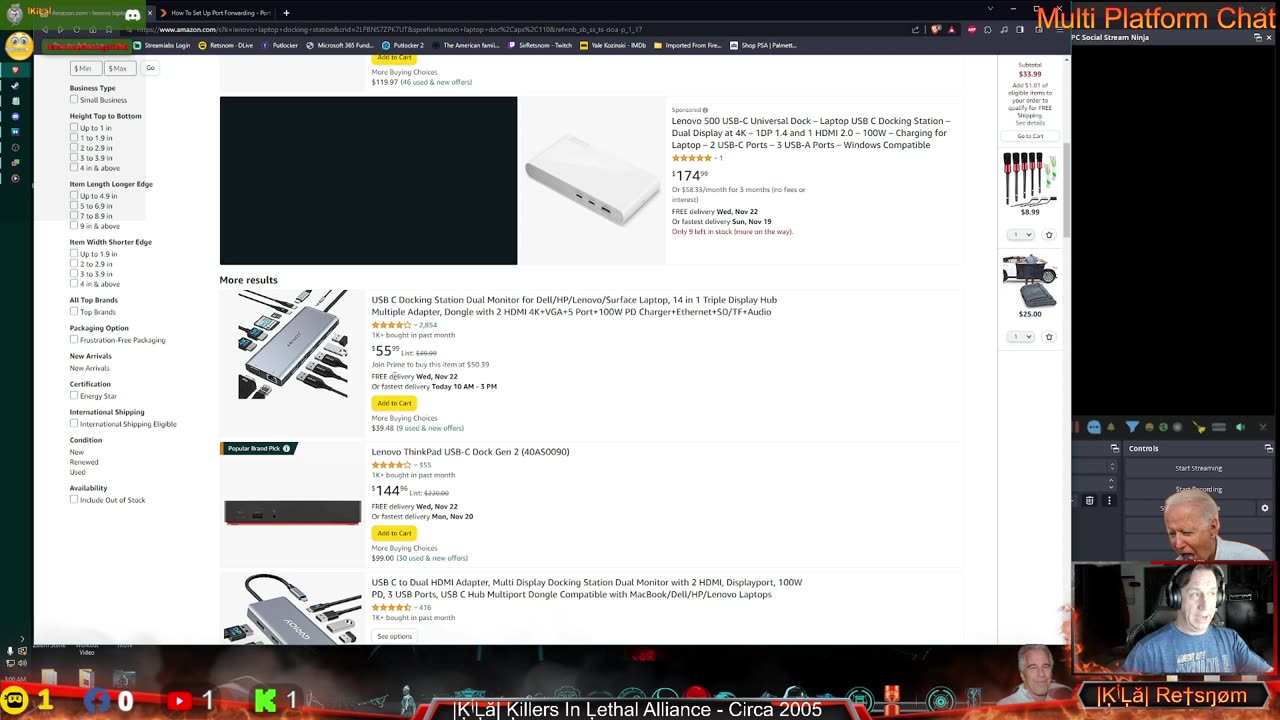The width and height of the screenshot is (1280, 720).
Task: Open the browser hamburger menu
Action: tap(1059, 29)
